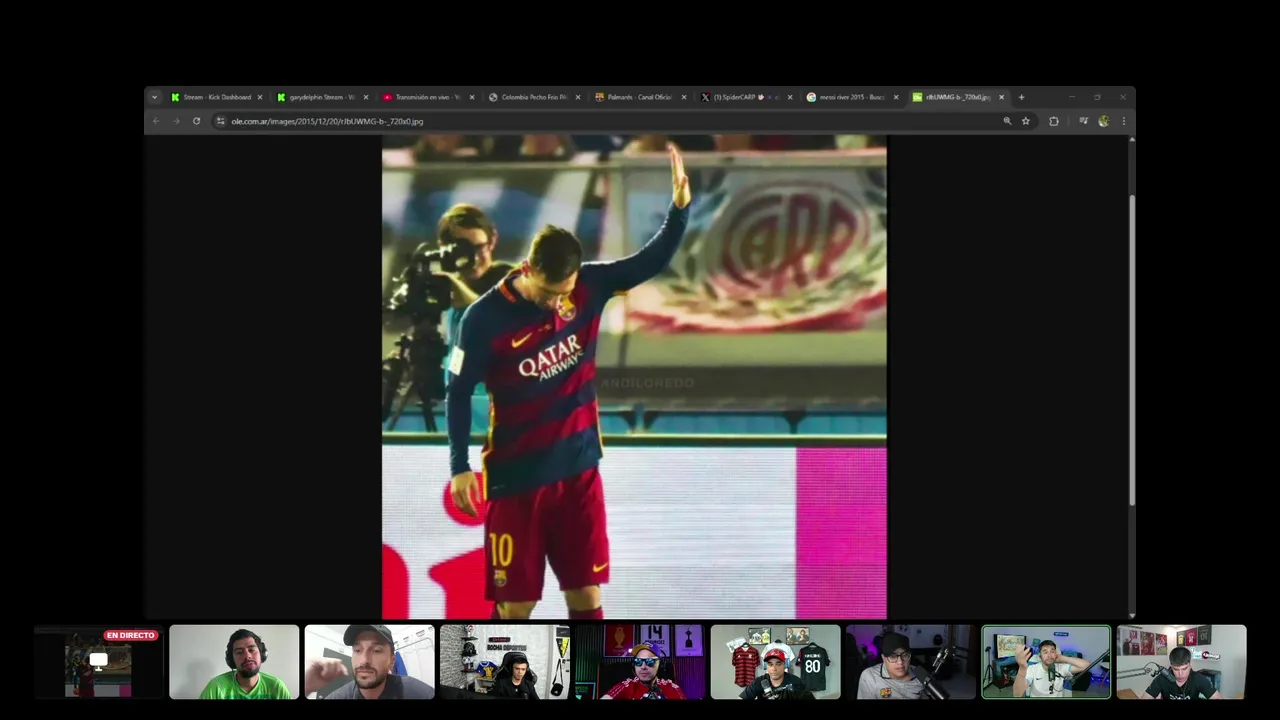The width and height of the screenshot is (1280, 720).
Task: Open the Chrome three-dot menu
Action: click(x=1123, y=121)
